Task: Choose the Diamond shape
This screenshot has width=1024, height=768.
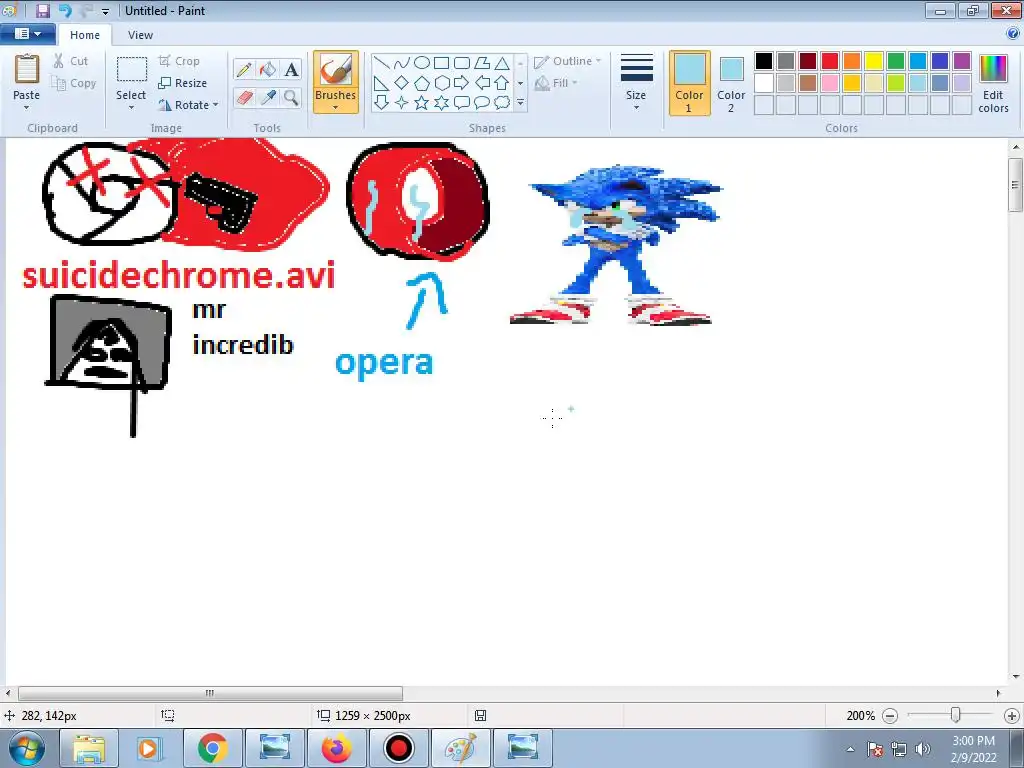Action: [402, 83]
